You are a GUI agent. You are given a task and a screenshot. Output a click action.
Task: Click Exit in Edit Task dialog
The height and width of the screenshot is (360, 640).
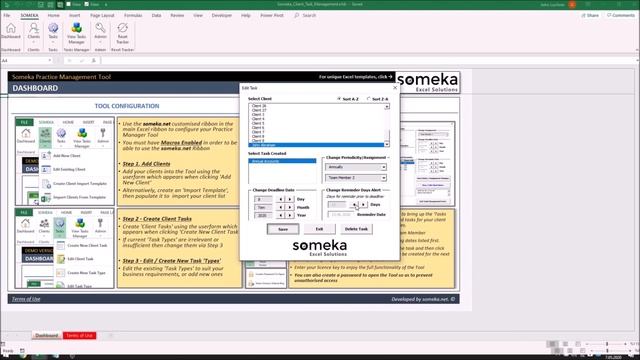pos(319,229)
